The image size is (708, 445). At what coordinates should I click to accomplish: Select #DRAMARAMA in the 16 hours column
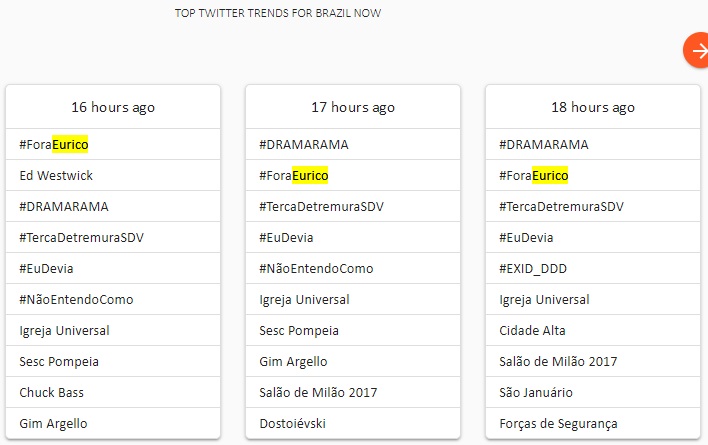pyautogui.click(x=64, y=207)
